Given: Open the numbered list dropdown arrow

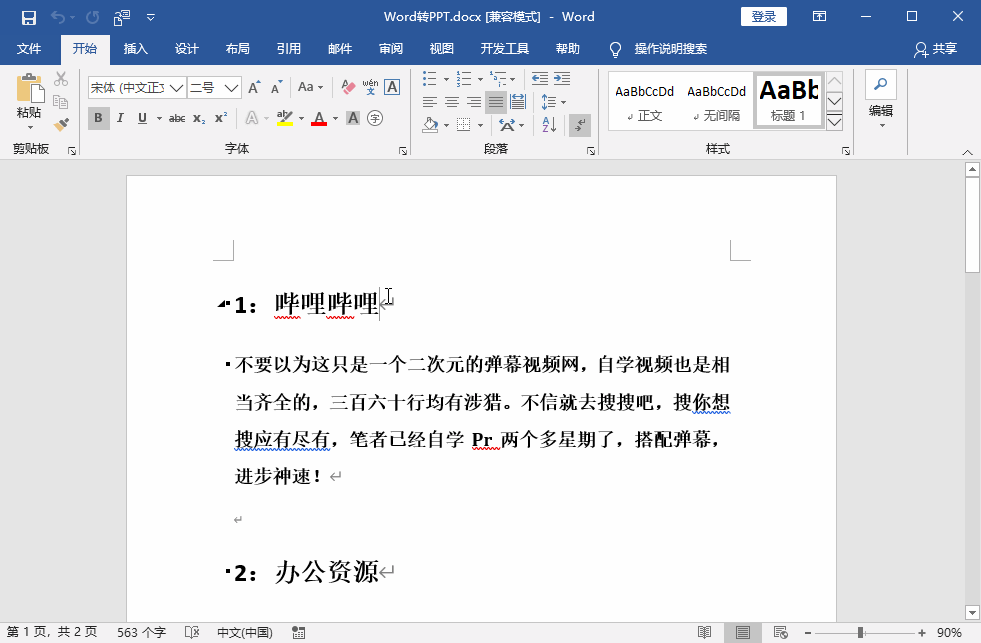Looking at the screenshot, I should click(x=480, y=78).
